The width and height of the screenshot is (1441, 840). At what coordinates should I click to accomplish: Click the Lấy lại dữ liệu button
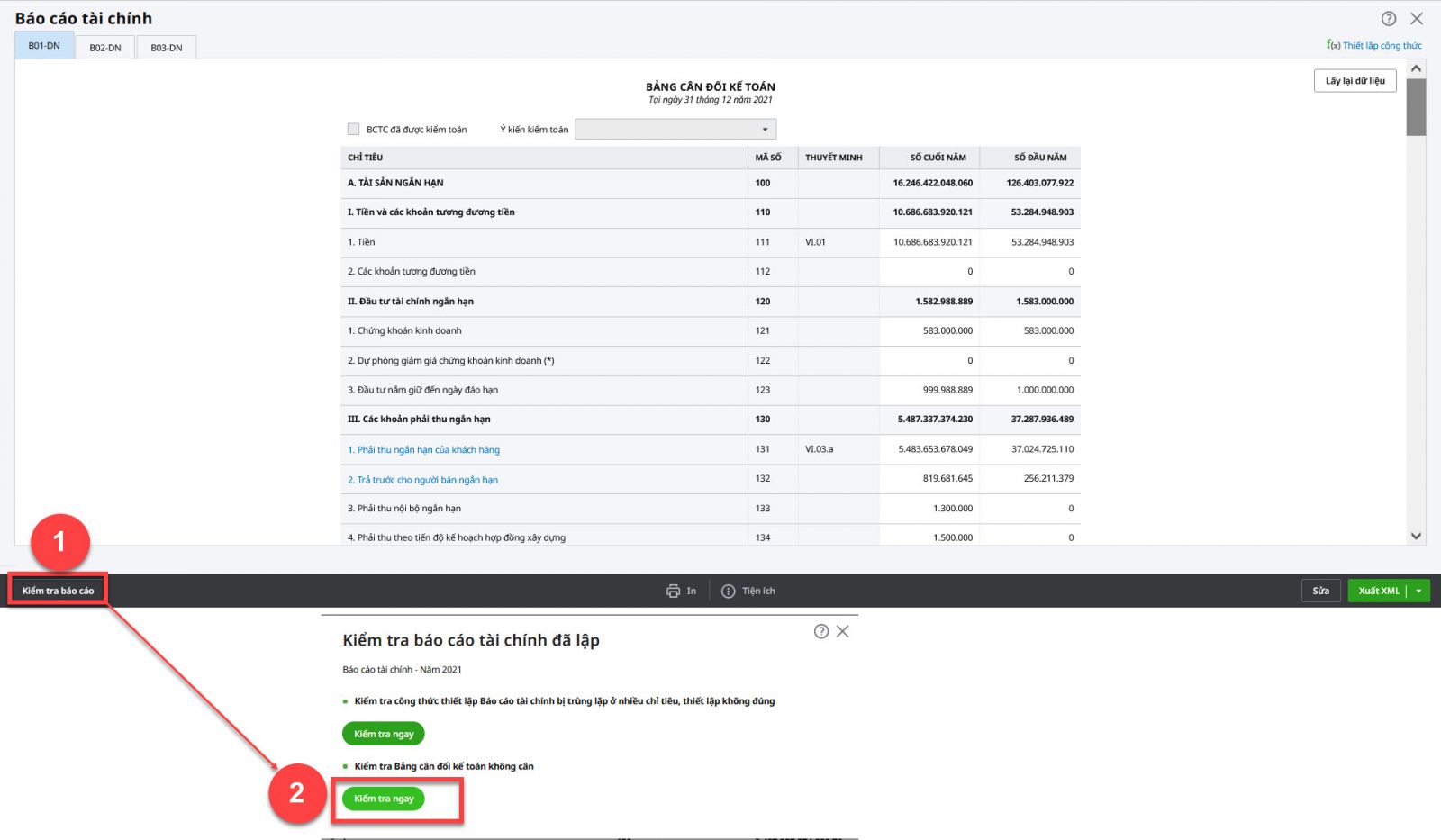pyautogui.click(x=1355, y=81)
